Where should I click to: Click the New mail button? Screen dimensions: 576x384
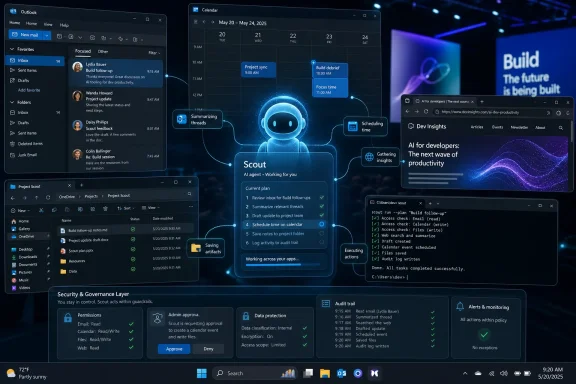click(25, 35)
